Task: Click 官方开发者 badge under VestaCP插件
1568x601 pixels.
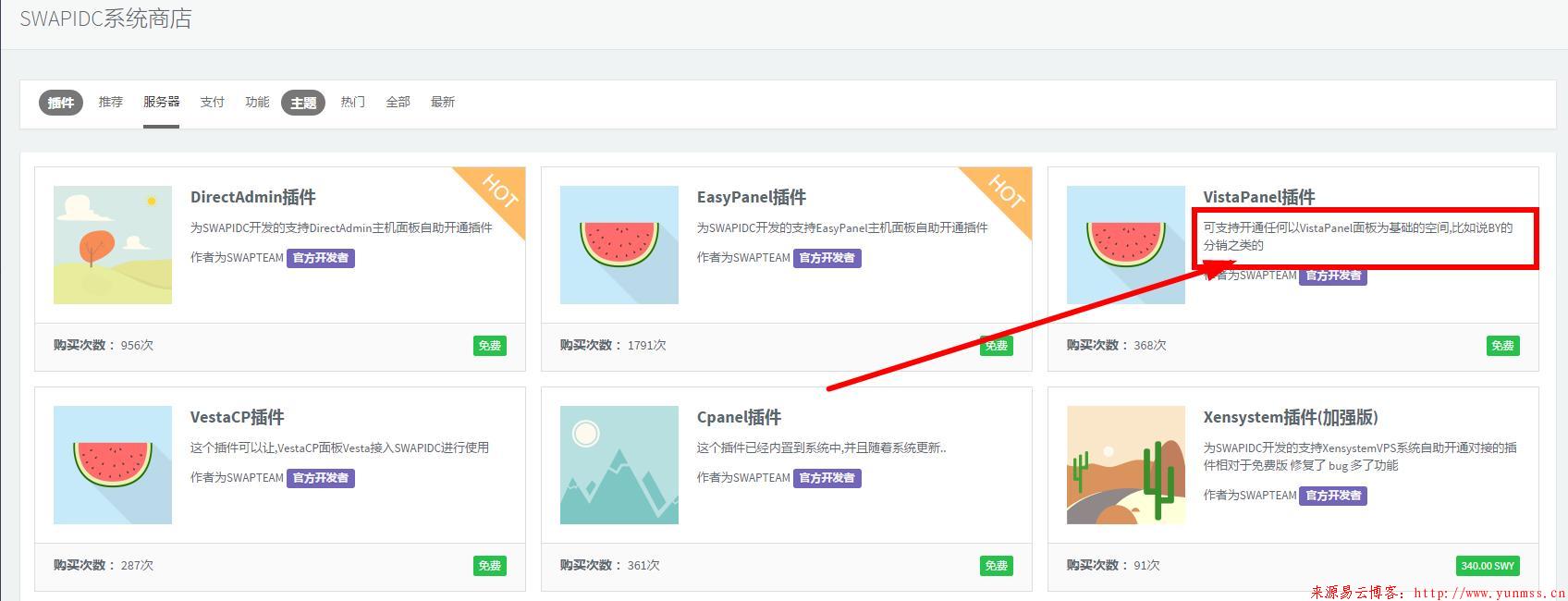Action: pyautogui.click(x=321, y=478)
